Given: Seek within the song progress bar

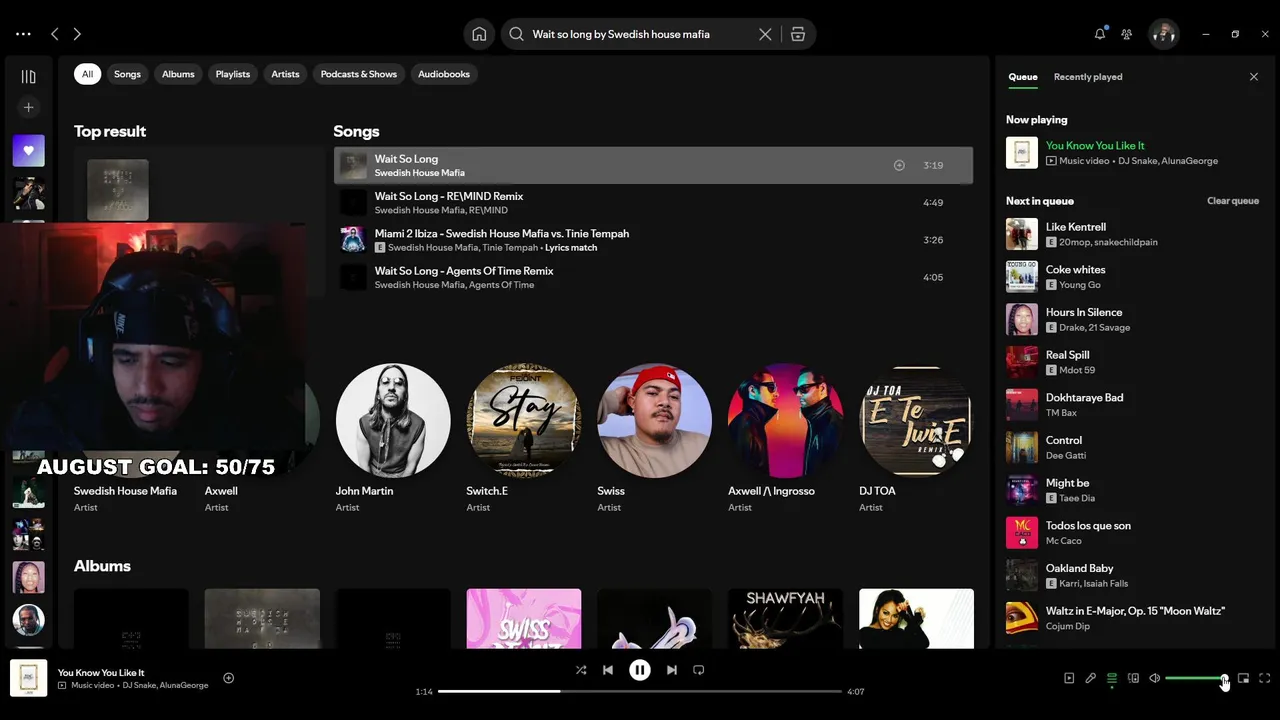Looking at the screenshot, I should click(x=640, y=691).
